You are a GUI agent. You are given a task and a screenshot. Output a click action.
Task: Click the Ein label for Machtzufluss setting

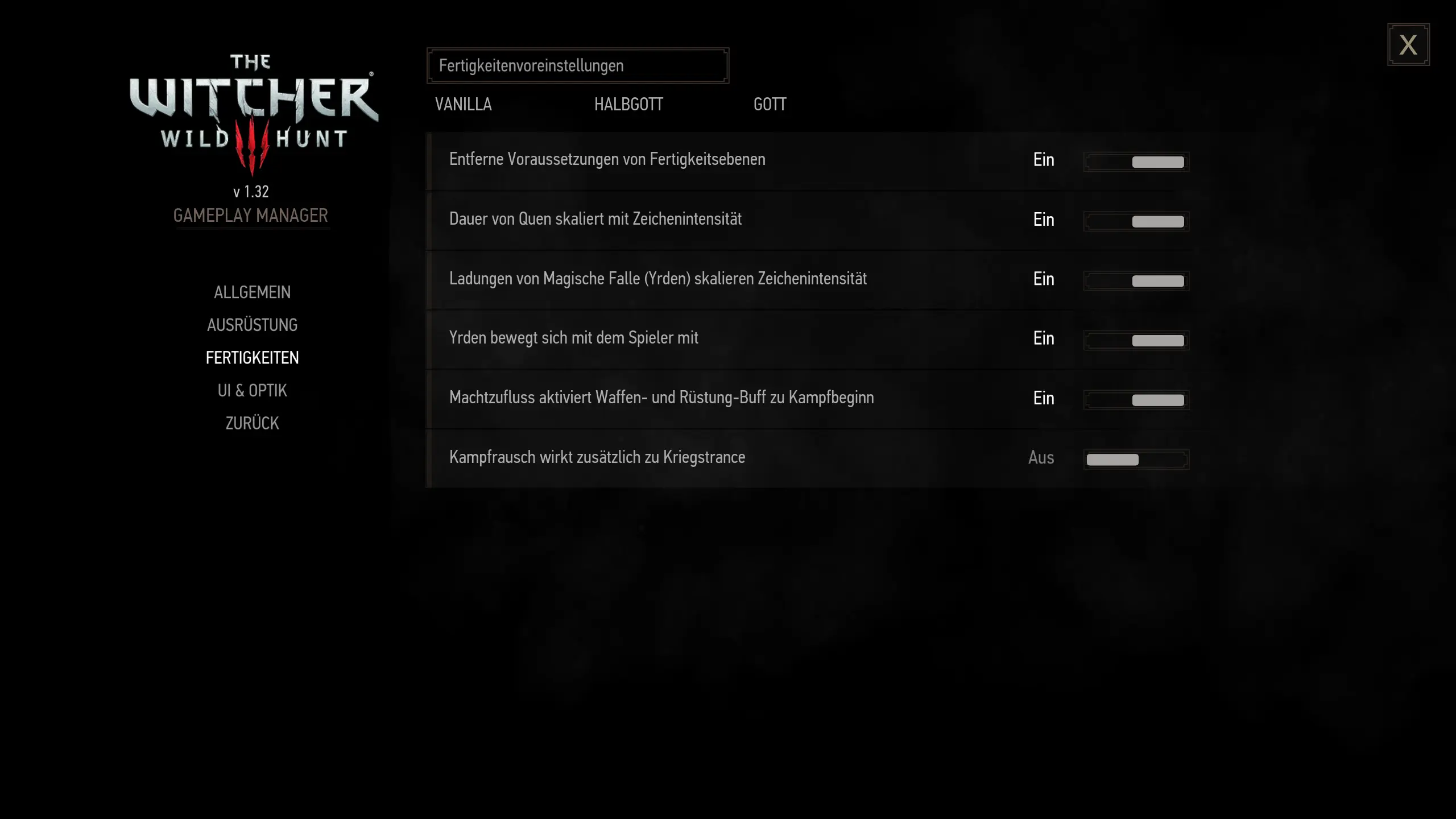point(1043,397)
